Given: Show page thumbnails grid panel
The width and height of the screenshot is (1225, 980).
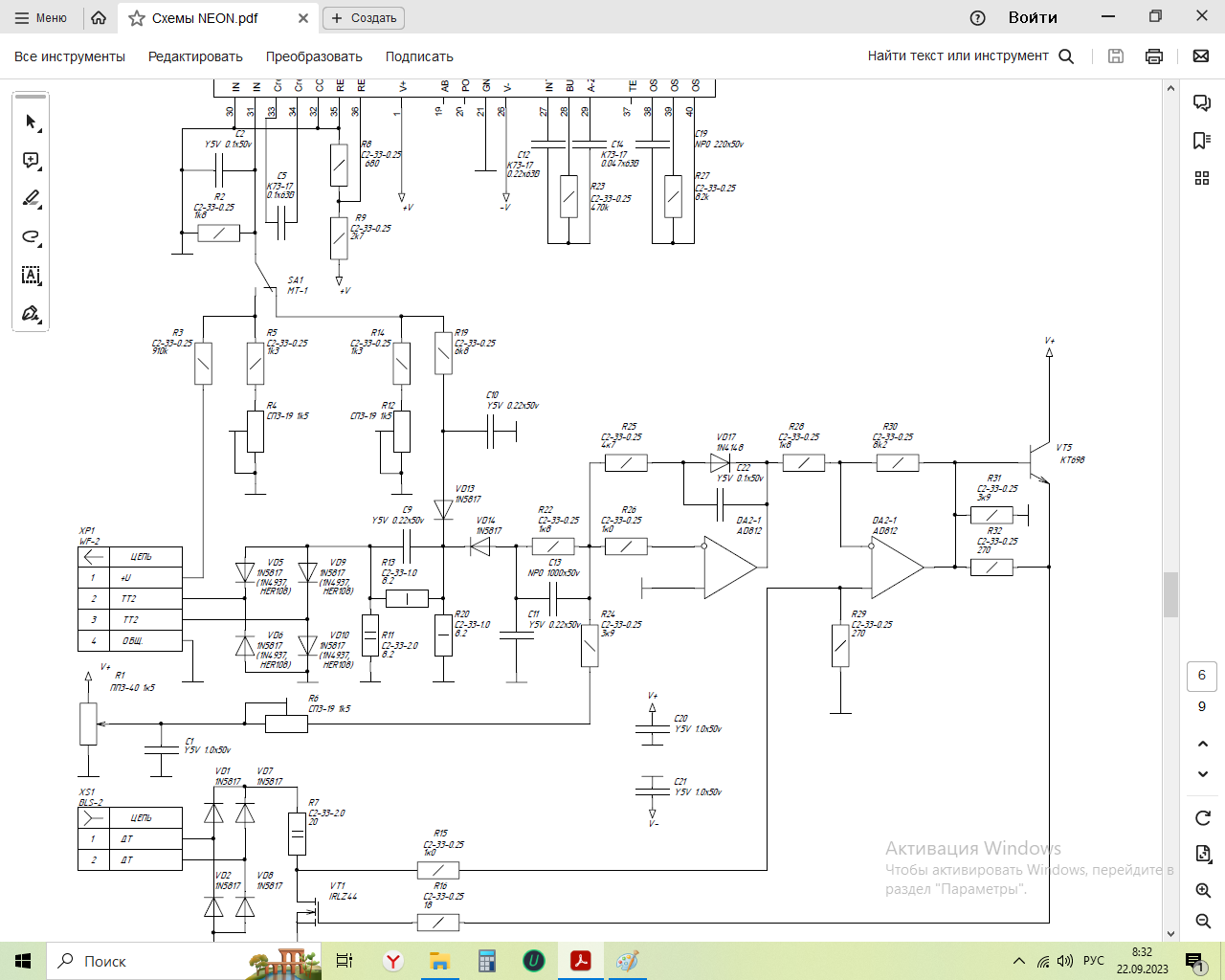Looking at the screenshot, I should [x=1202, y=178].
